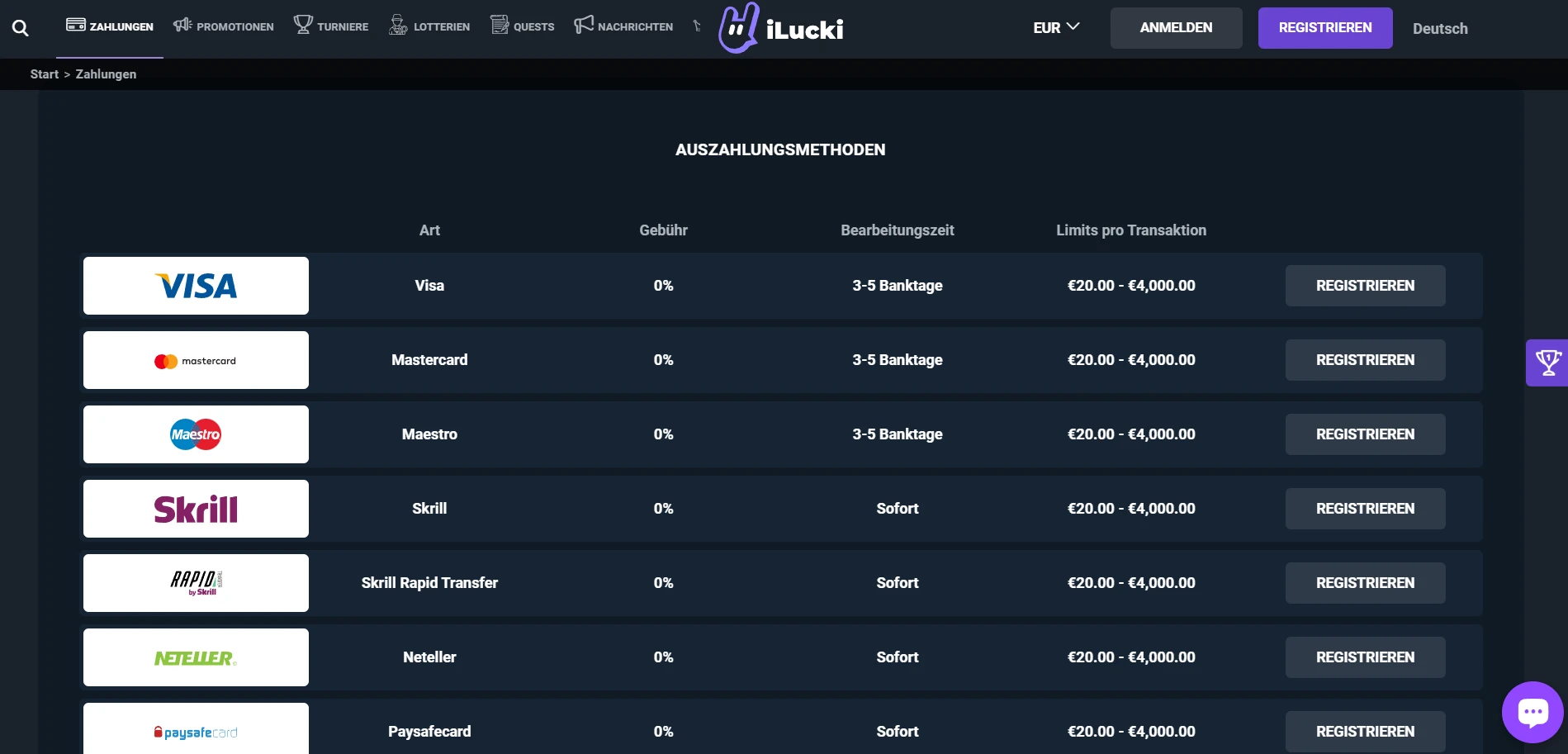The image size is (1568, 754).
Task: Open the search magnifier icon
Action: click(21, 28)
